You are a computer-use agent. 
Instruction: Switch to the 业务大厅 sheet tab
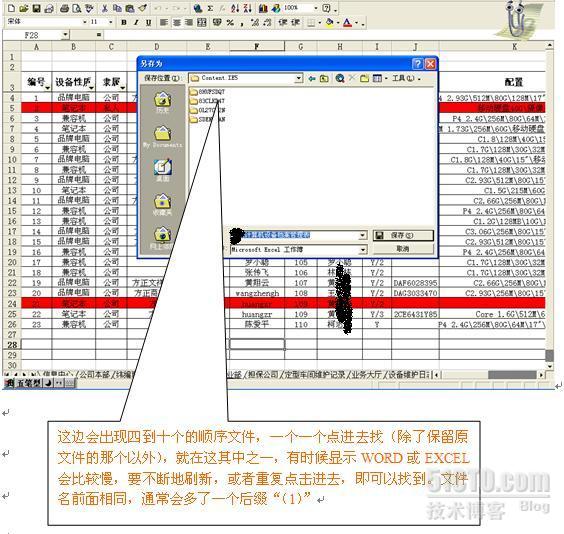click(366, 375)
